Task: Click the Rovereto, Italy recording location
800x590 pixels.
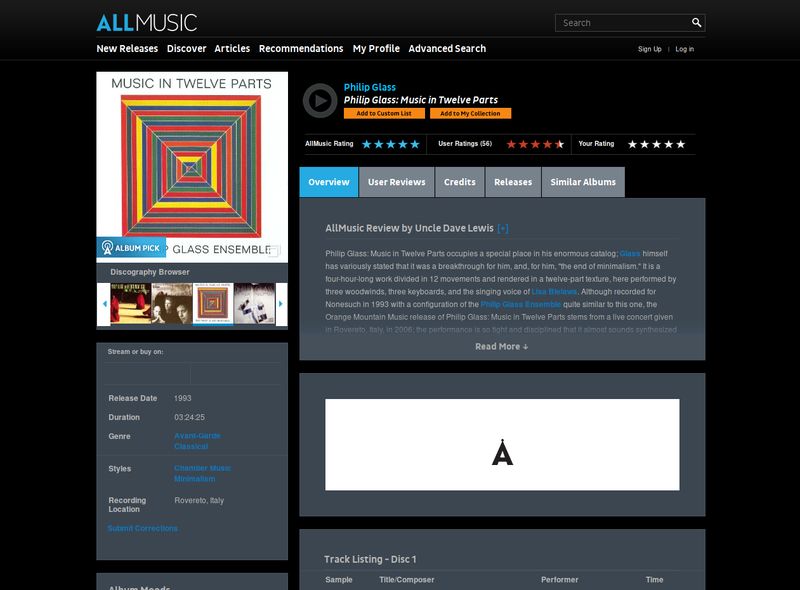Action: [x=199, y=501]
